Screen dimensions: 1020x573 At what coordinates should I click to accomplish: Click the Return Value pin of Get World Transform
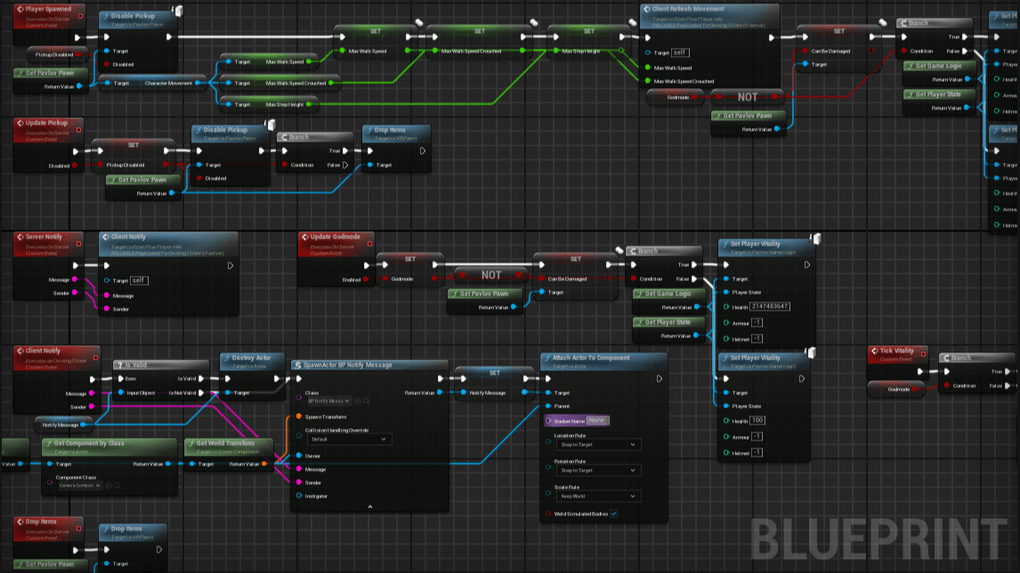coord(264,464)
